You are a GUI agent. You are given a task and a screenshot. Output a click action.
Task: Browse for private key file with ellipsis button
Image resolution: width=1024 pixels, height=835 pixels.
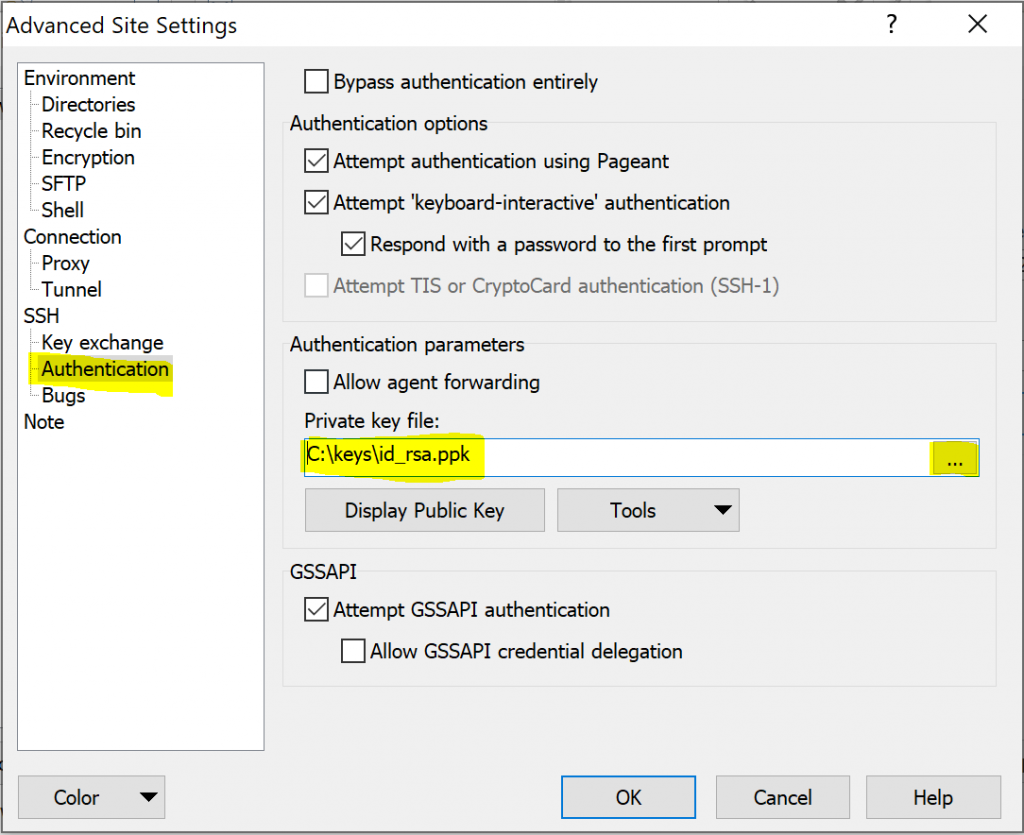pos(954,460)
